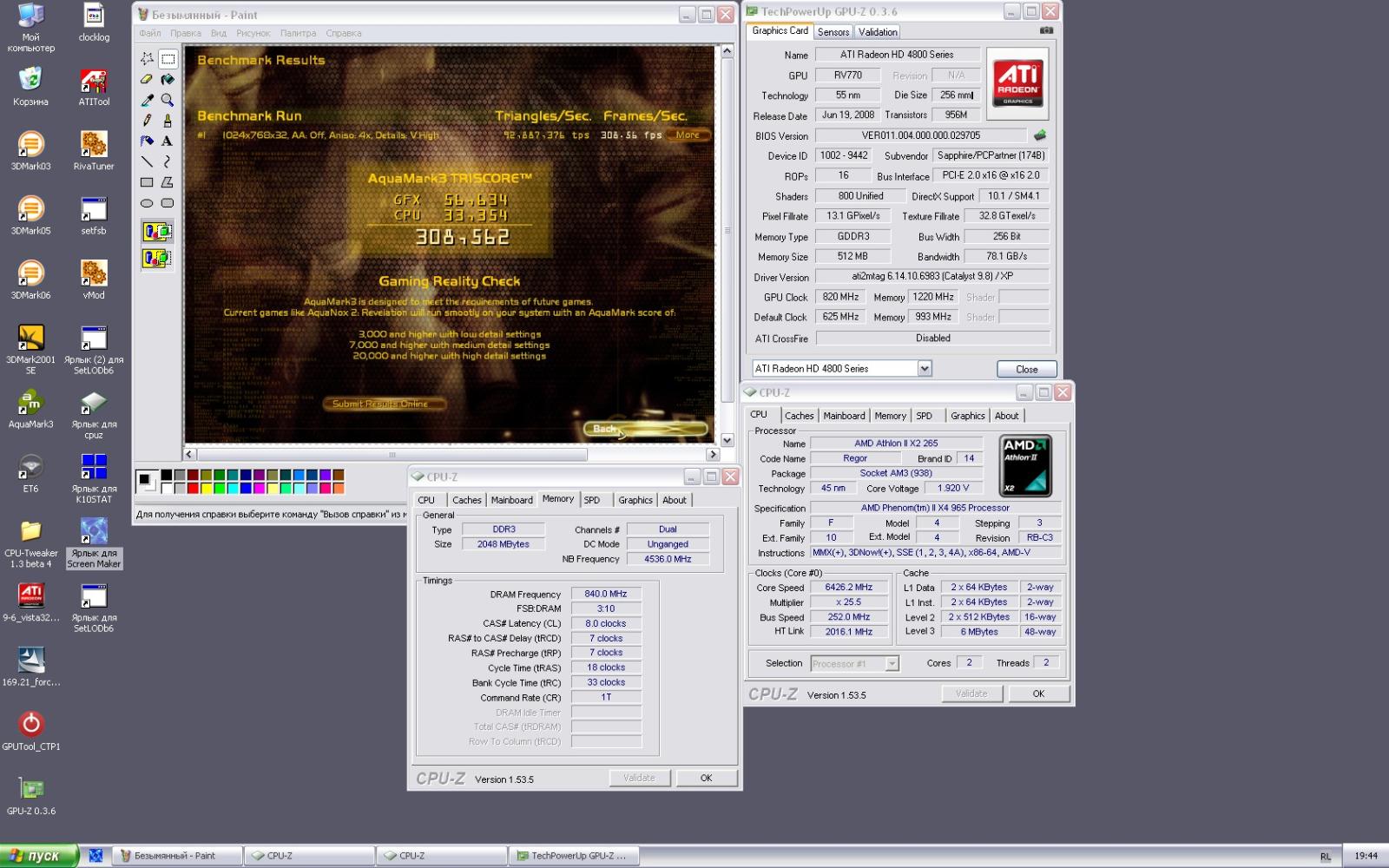Click the Paint horizontal scrollbar right arrow

tap(713, 454)
